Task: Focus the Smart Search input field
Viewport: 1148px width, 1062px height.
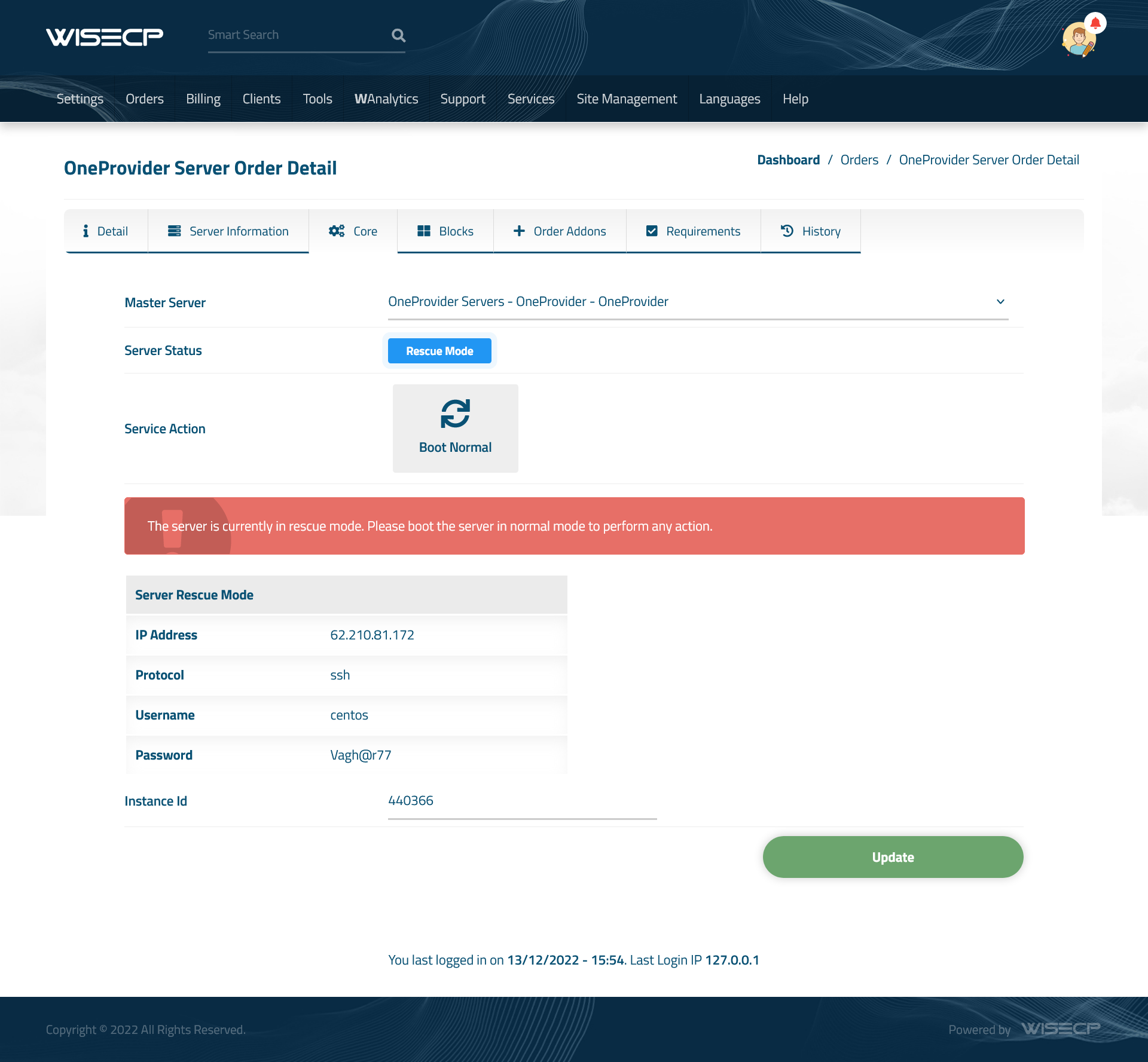Action: click(298, 35)
